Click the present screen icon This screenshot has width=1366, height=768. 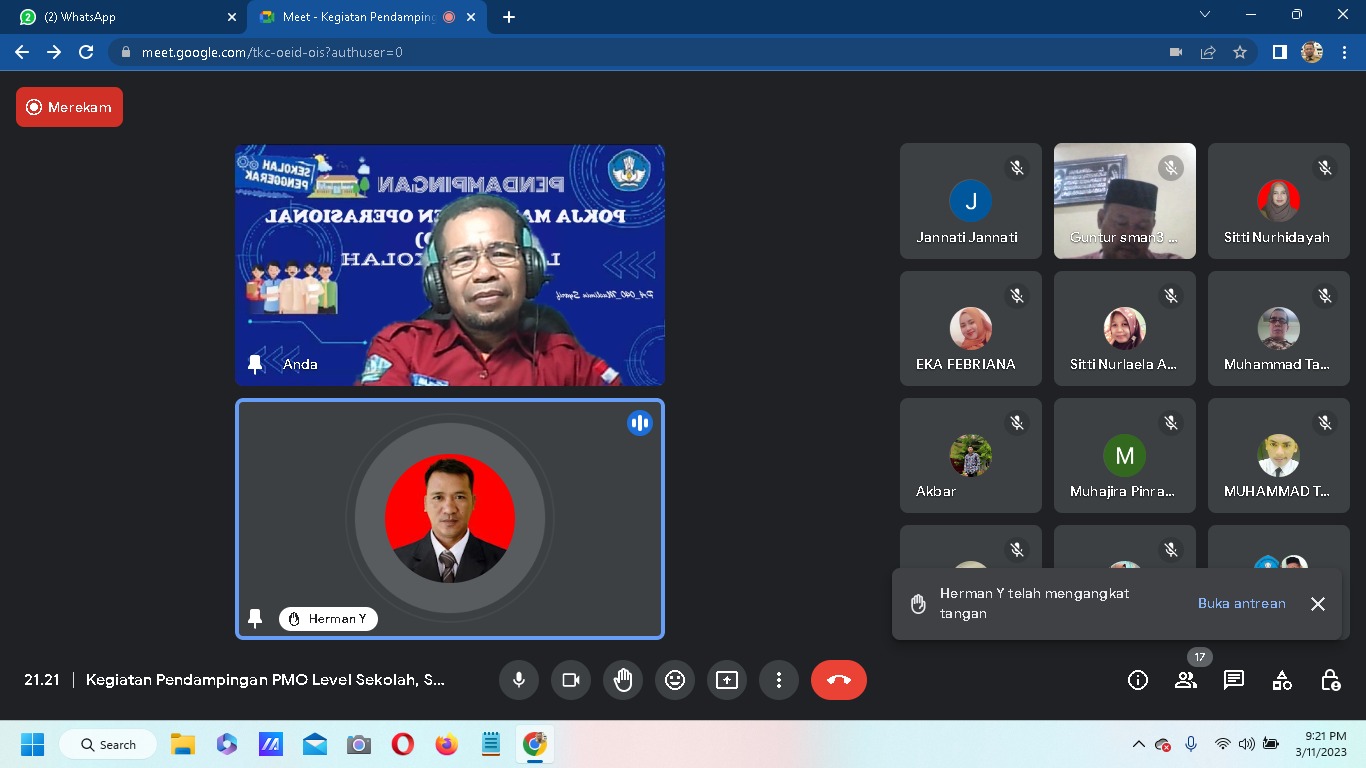727,680
